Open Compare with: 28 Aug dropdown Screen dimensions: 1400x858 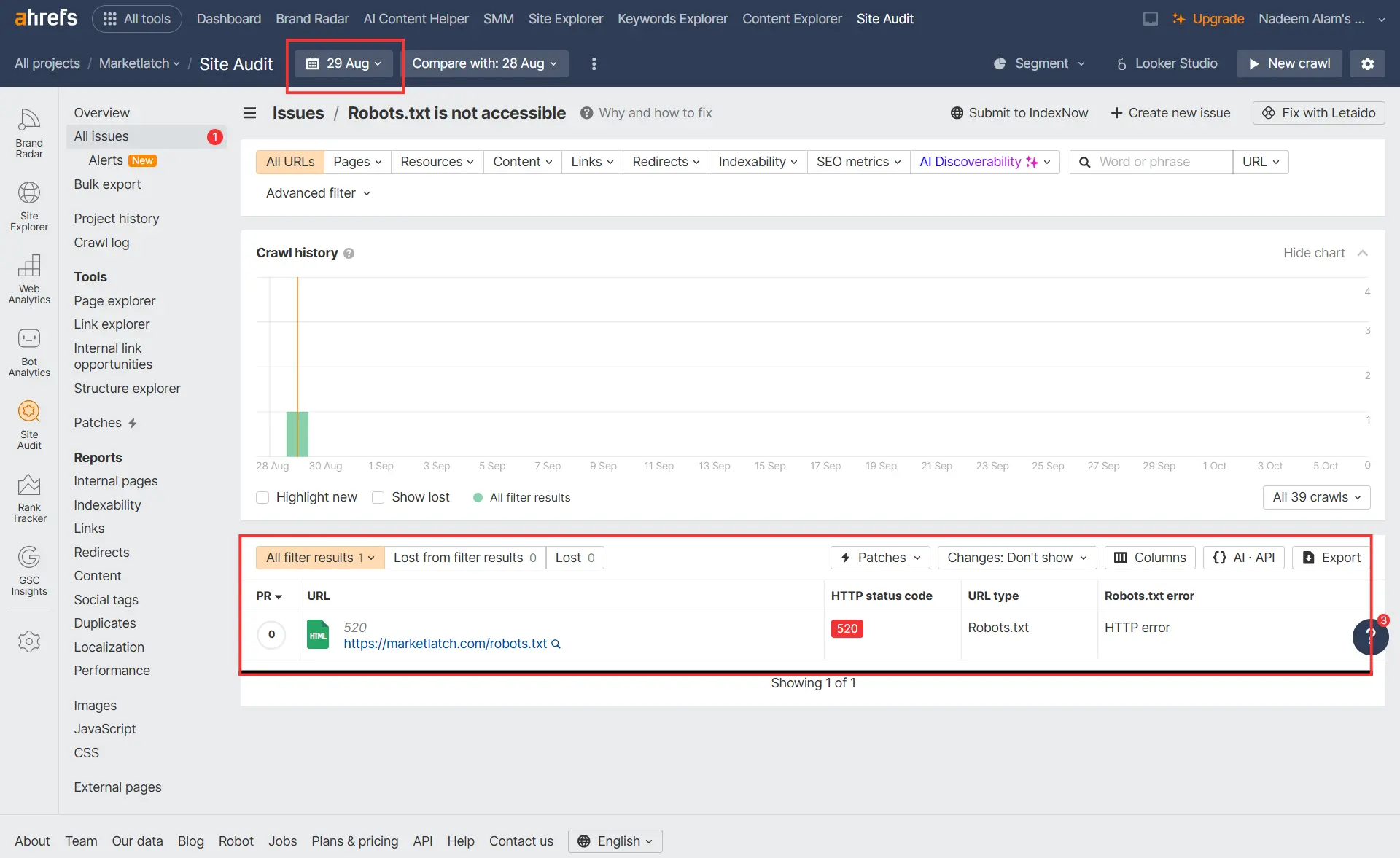click(x=485, y=63)
